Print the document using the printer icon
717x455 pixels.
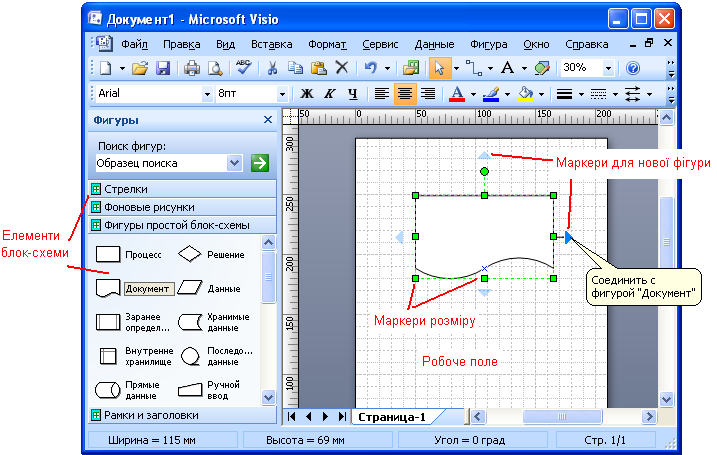192,69
